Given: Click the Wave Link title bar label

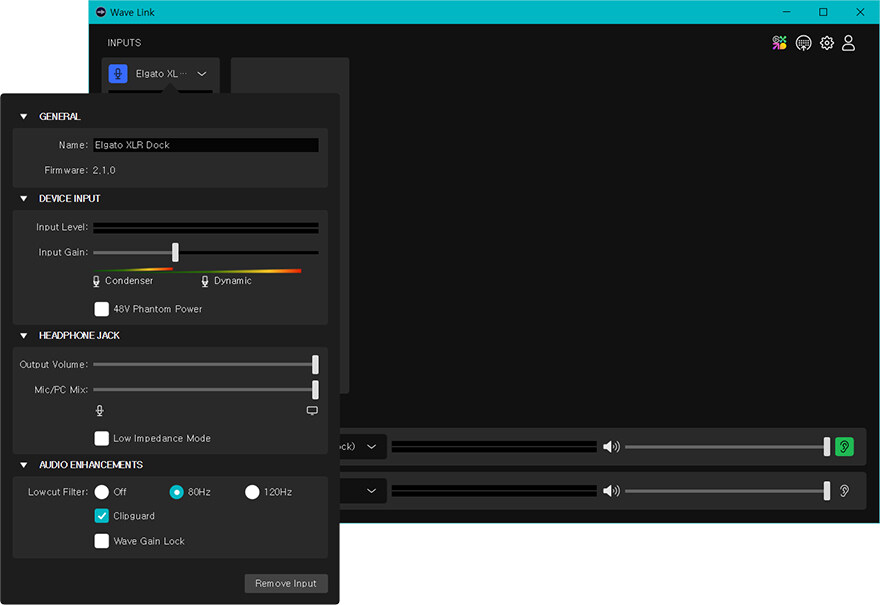Looking at the screenshot, I should (133, 12).
